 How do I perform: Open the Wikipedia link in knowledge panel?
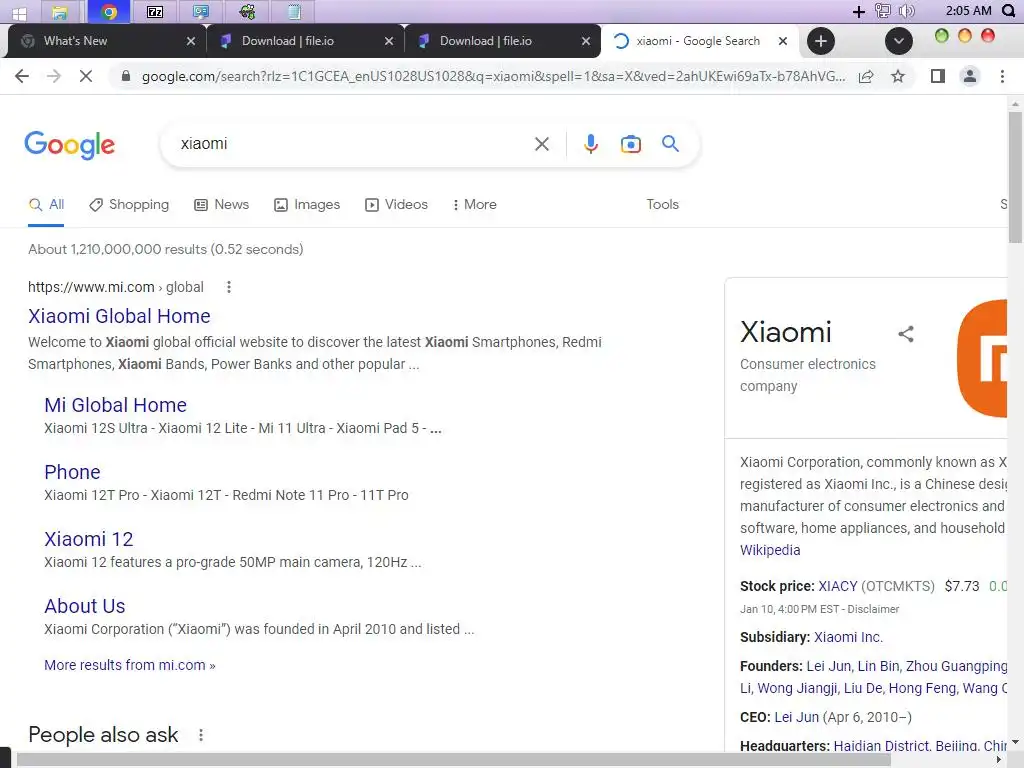coord(770,550)
